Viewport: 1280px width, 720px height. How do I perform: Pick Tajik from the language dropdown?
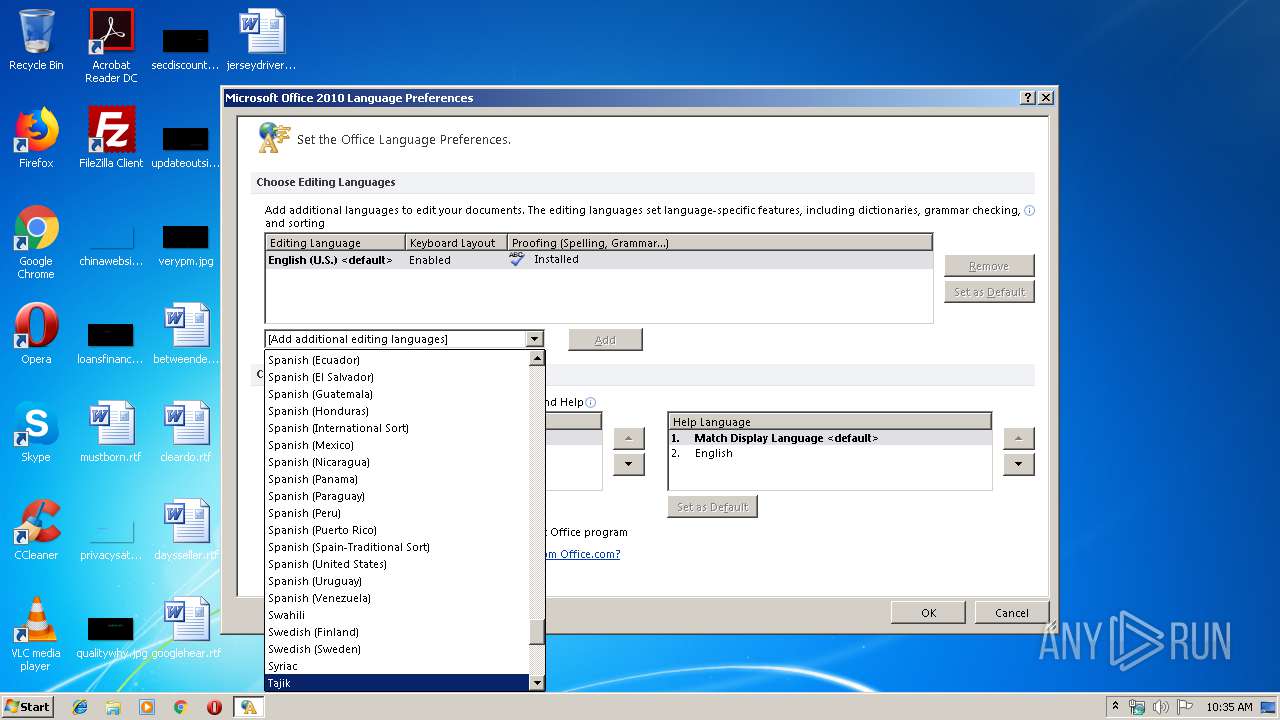[397, 683]
